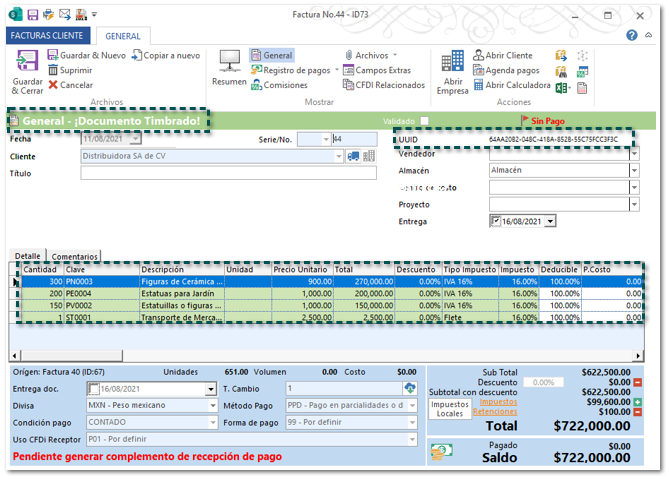This screenshot has height=479, width=669.
Task: Open the FACTURAS CLIENTE ribbon tab
Action: click(48, 35)
